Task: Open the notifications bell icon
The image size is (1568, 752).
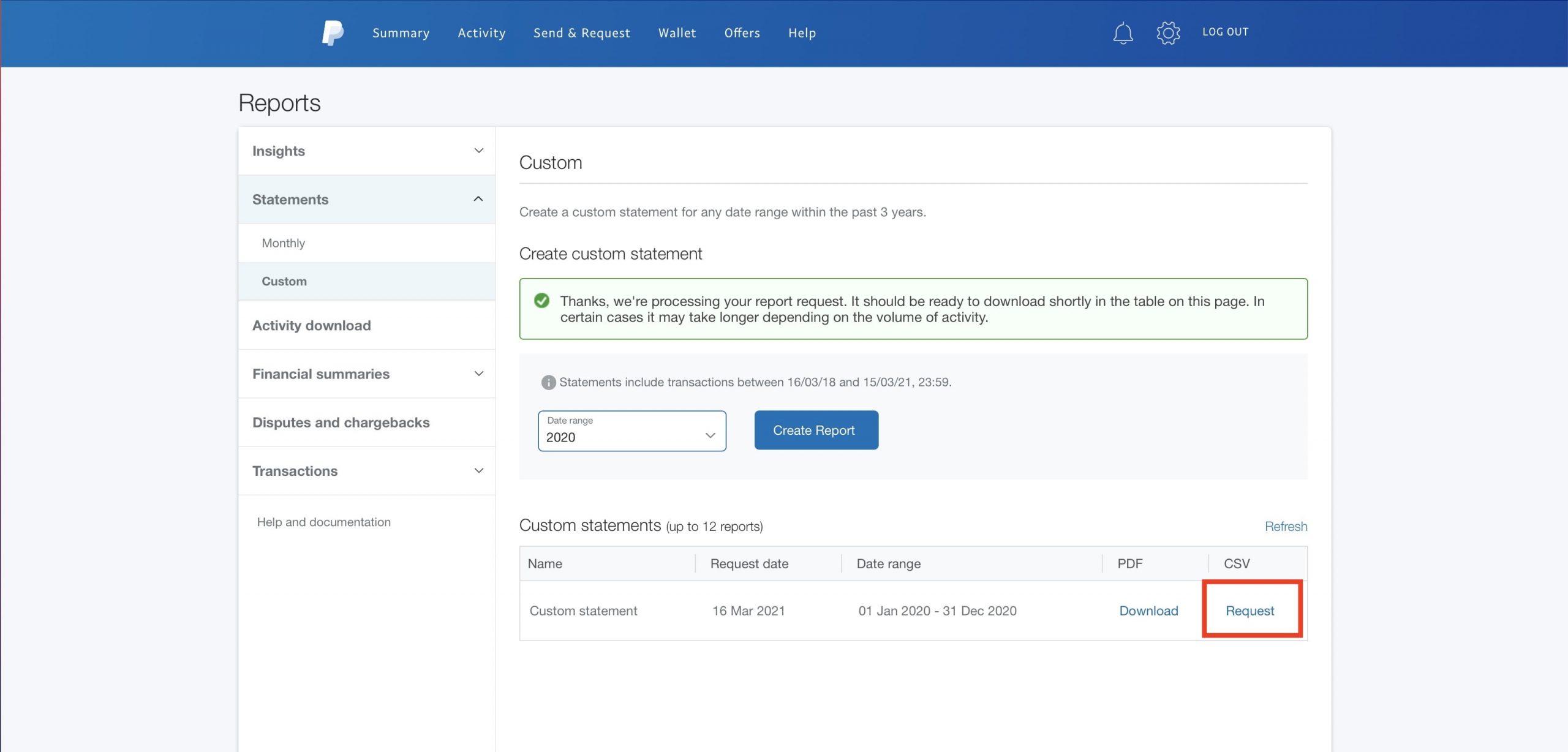Action: 1122,33
